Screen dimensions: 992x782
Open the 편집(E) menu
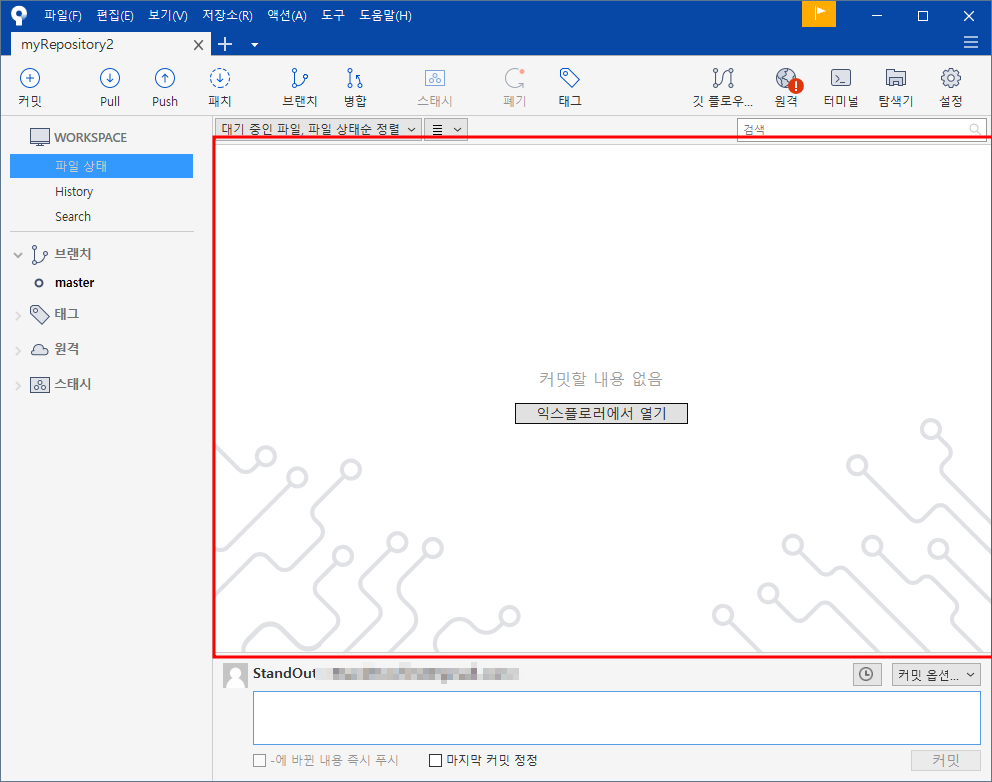(115, 15)
